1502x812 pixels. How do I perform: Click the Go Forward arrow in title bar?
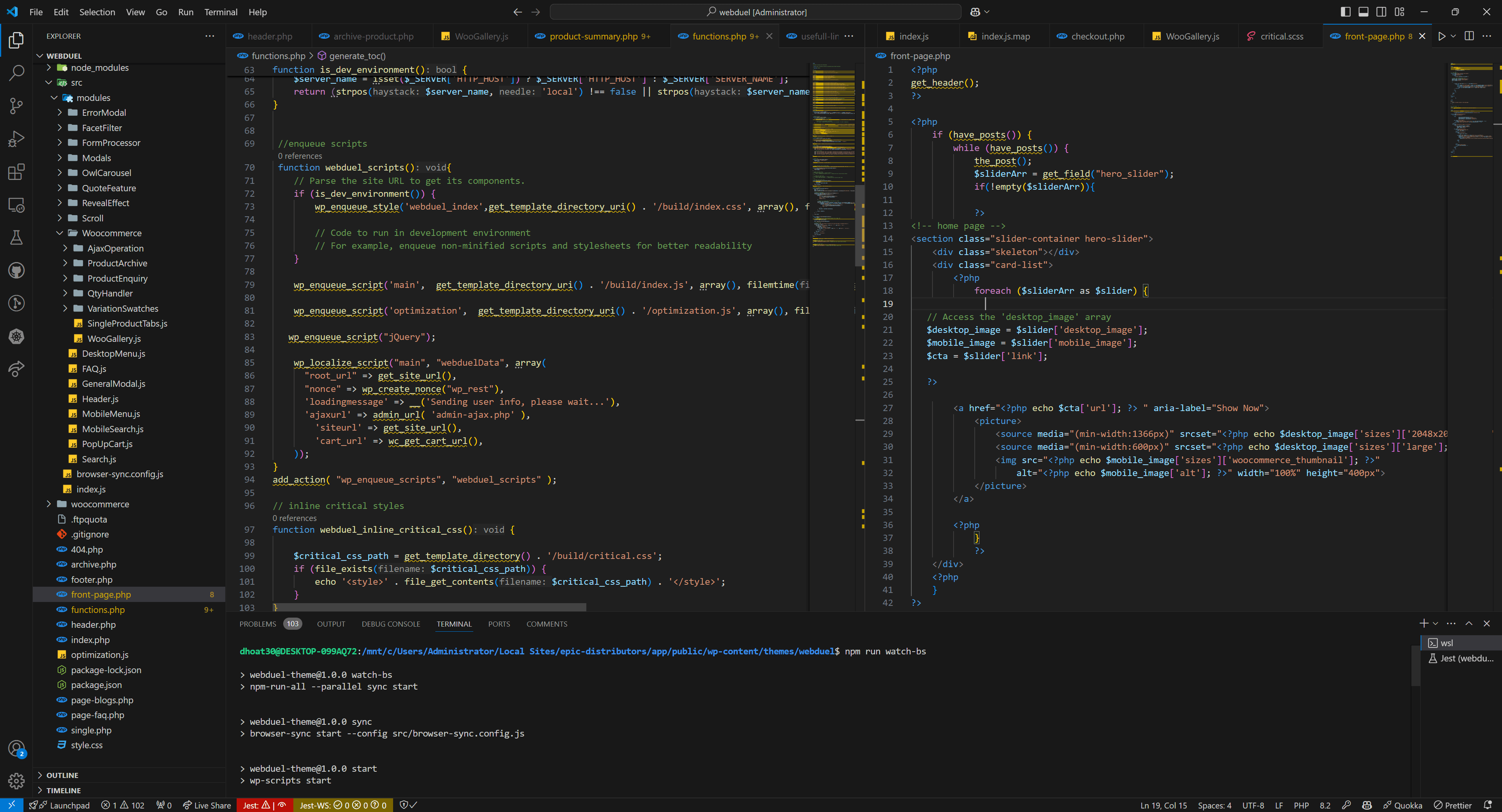[x=536, y=12]
